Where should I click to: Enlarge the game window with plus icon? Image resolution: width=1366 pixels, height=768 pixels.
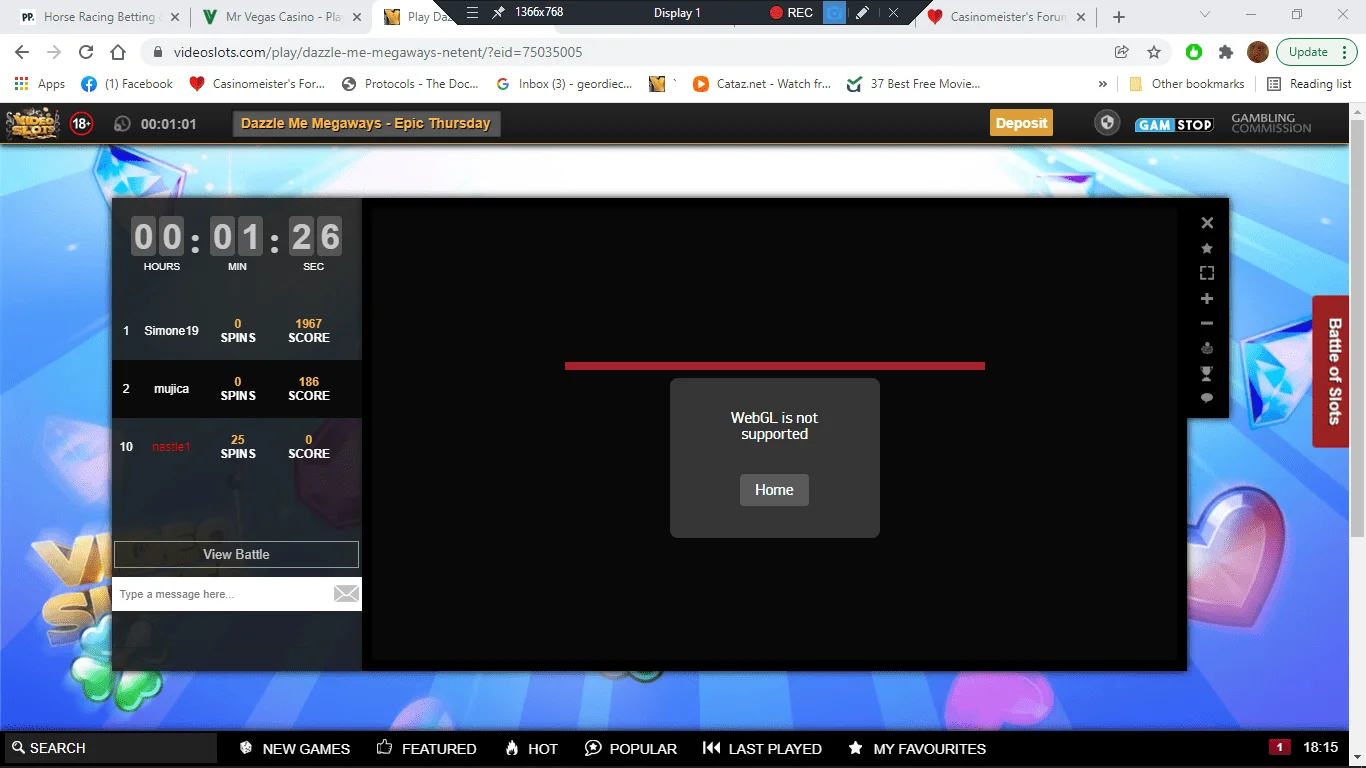pyautogui.click(x=1207, y=298)
